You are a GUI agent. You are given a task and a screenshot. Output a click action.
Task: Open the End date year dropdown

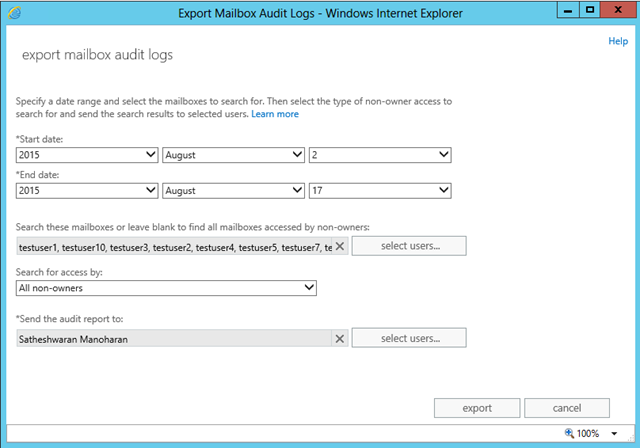[x=87, y=191]
